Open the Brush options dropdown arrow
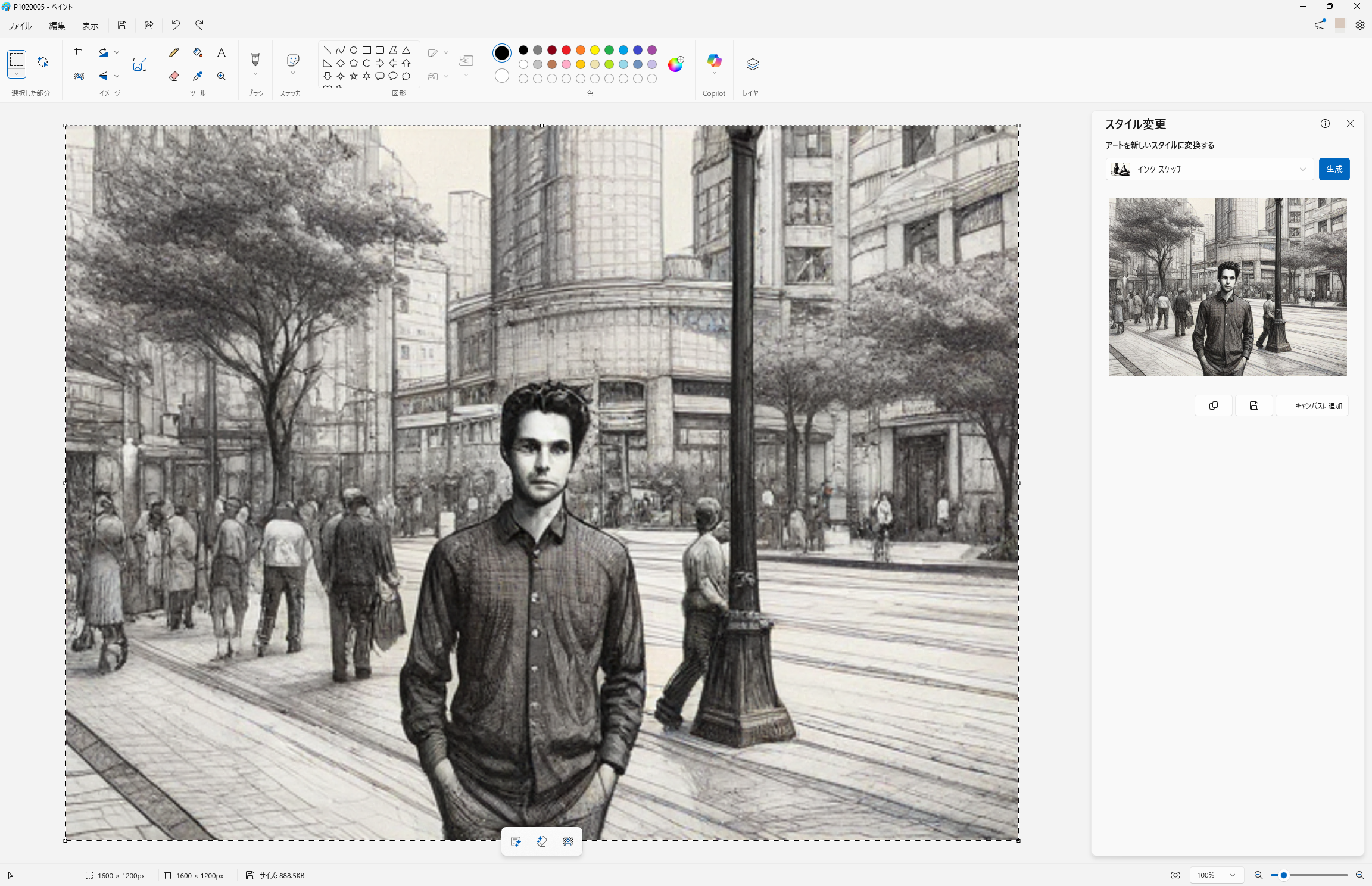Screen dimensions: 1372x886 (255, 75)
